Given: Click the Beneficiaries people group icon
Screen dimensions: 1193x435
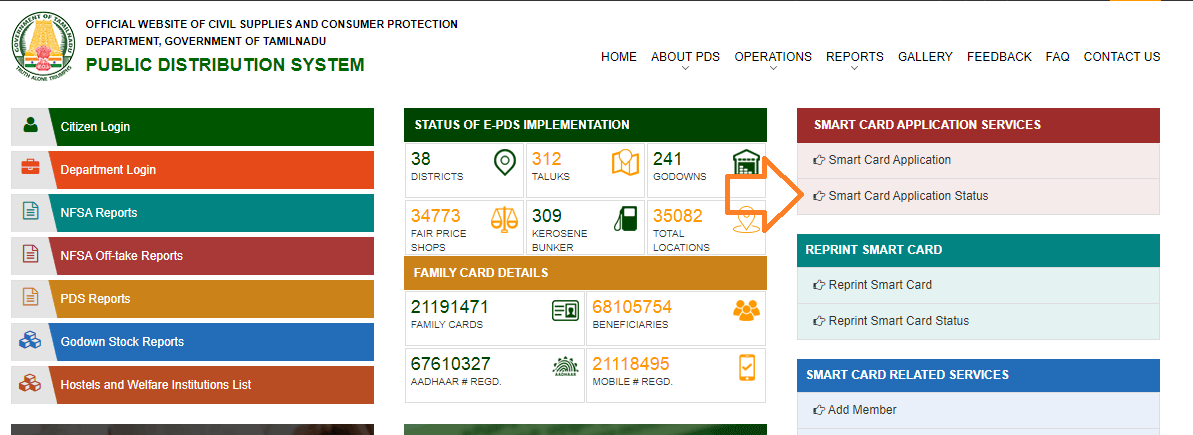Looking at the screenshot, I should click(746, 311).
